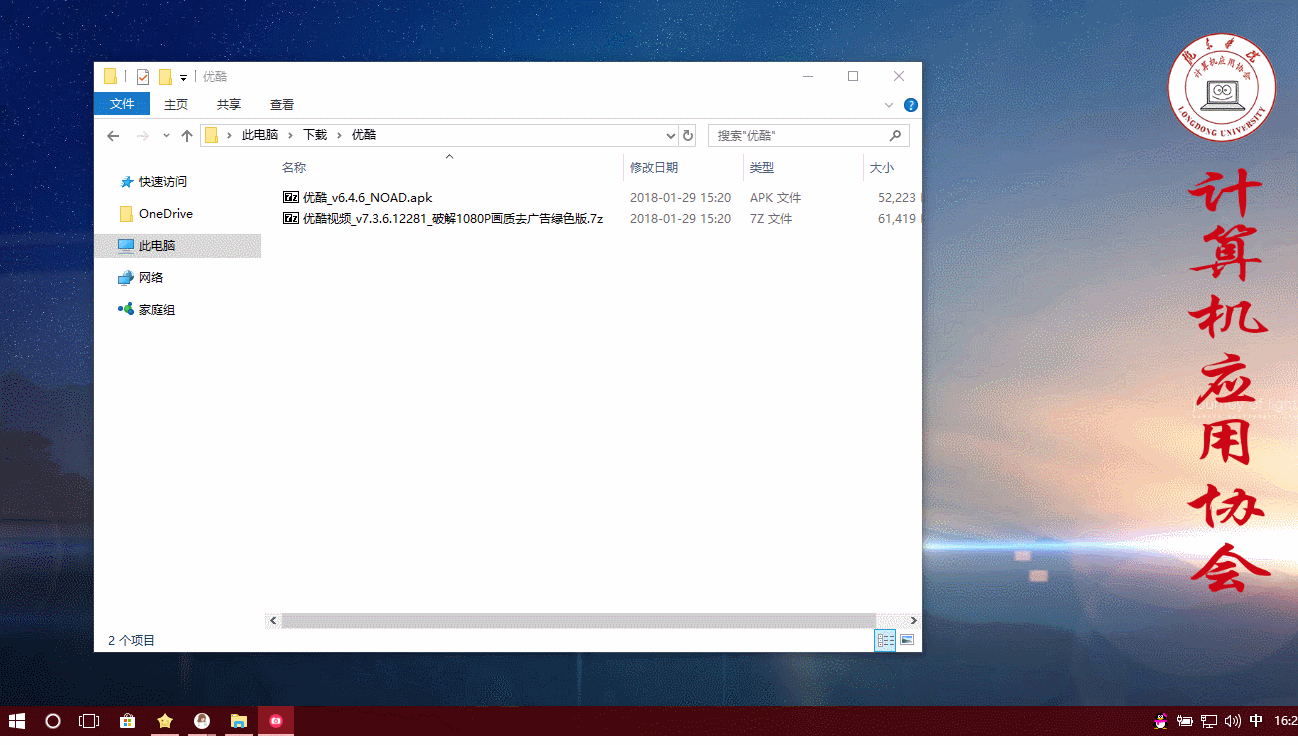Click the New Folder quick access icon in title bar
1298x745 pixels.
pos(165,76)
